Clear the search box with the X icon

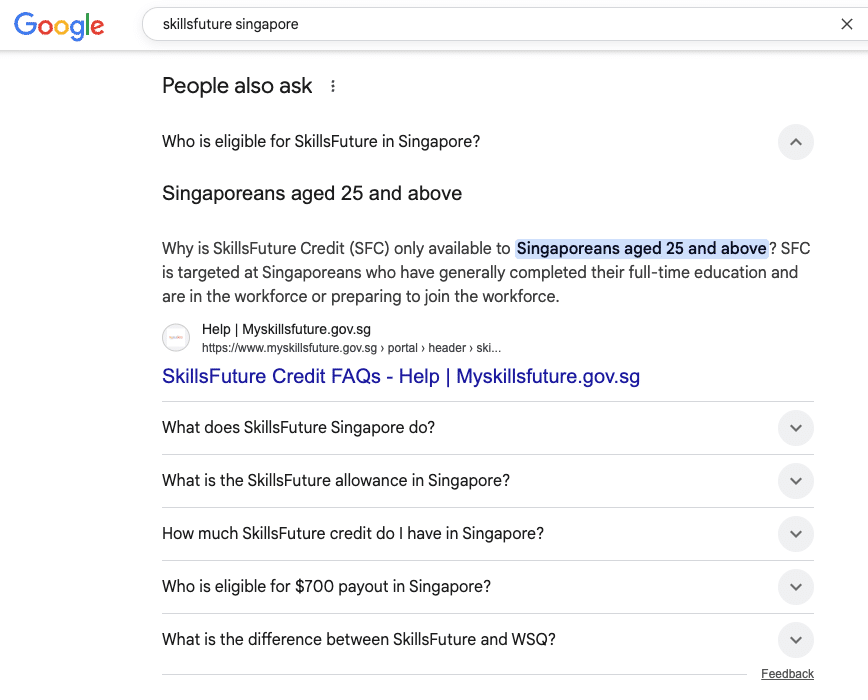tap(846, 24)
